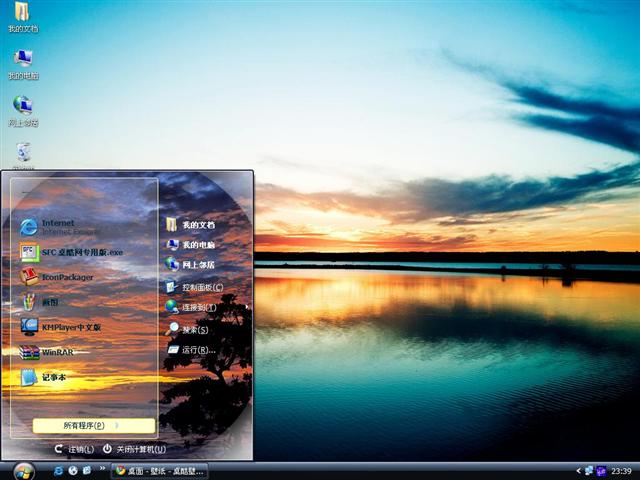Click the third Quick Launch icon
This screenshot has height=480, width=640.
(x=87, y=471)
